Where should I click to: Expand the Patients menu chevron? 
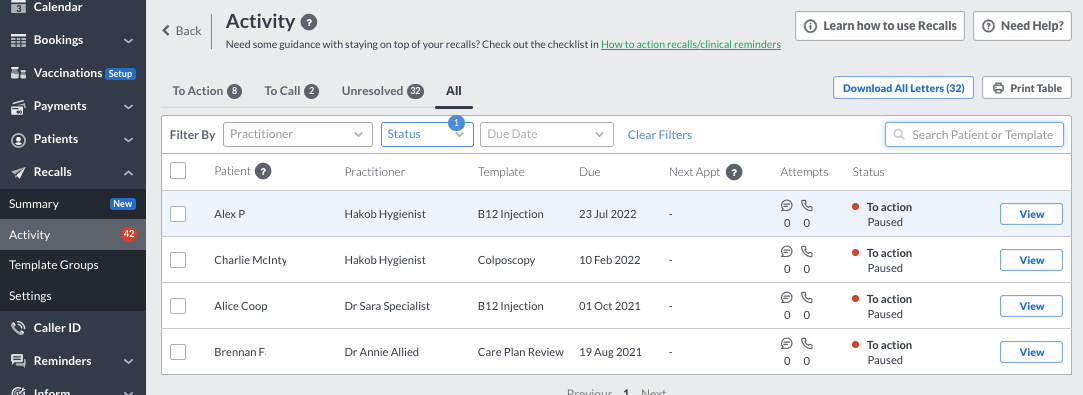[x=128, y=140]
